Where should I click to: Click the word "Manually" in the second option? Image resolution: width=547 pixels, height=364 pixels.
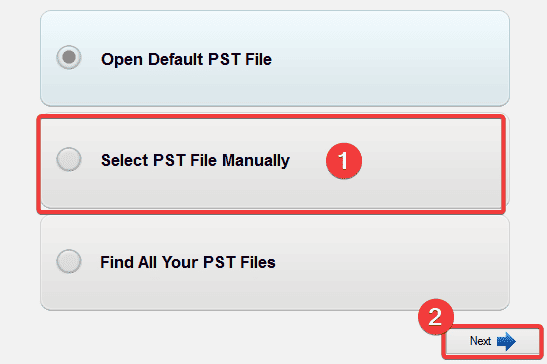[x=256, y=161]
